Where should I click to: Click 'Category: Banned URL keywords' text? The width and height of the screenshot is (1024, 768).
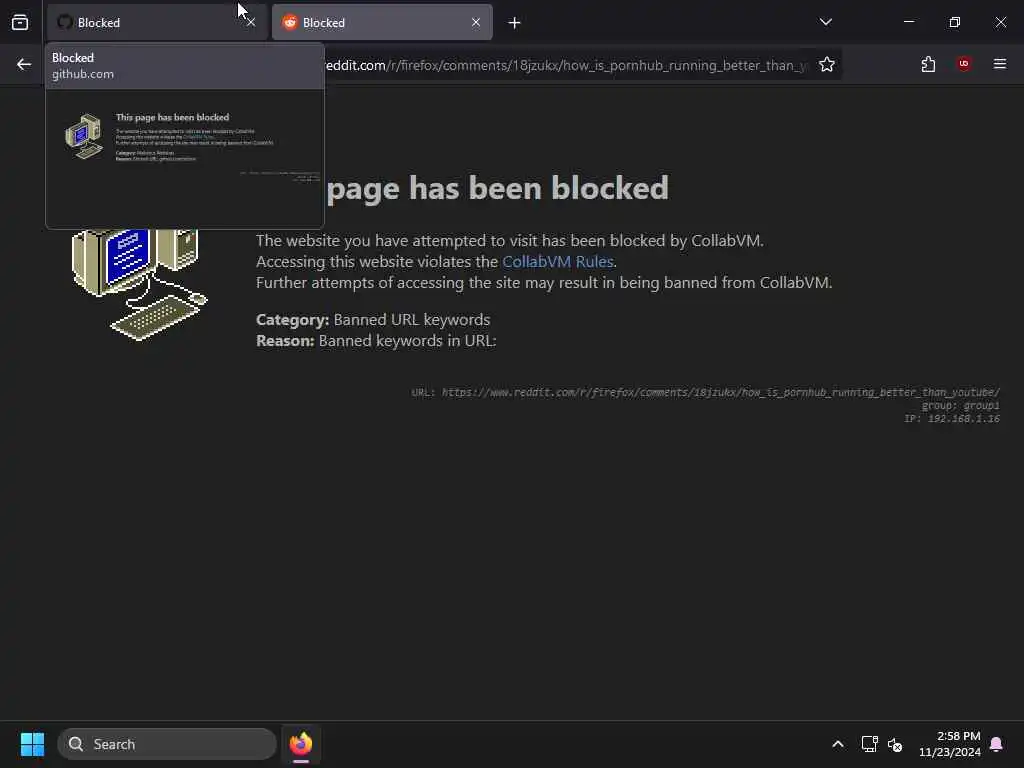coord(373,319)
